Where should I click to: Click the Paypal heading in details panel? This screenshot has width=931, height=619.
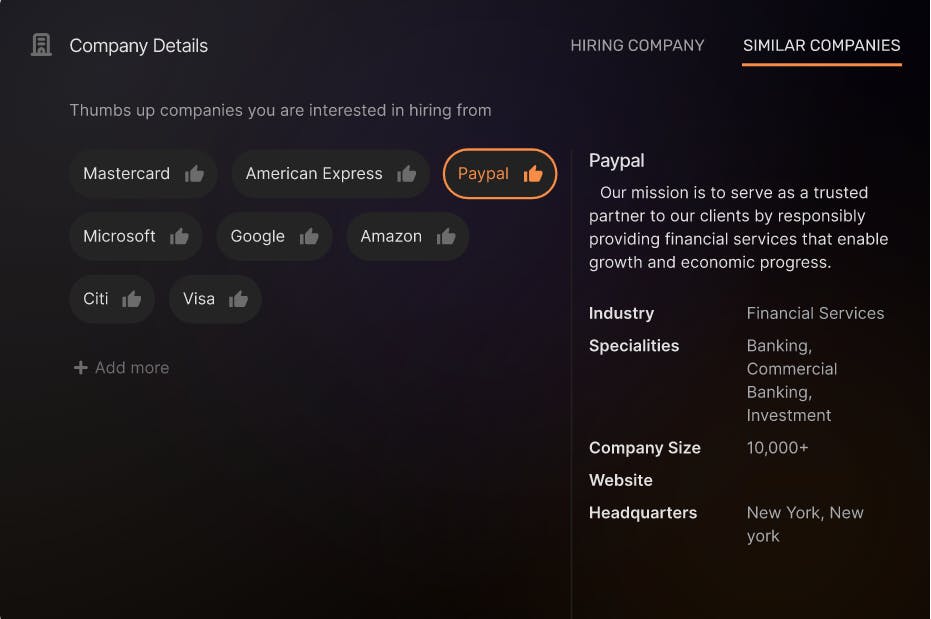616,160
